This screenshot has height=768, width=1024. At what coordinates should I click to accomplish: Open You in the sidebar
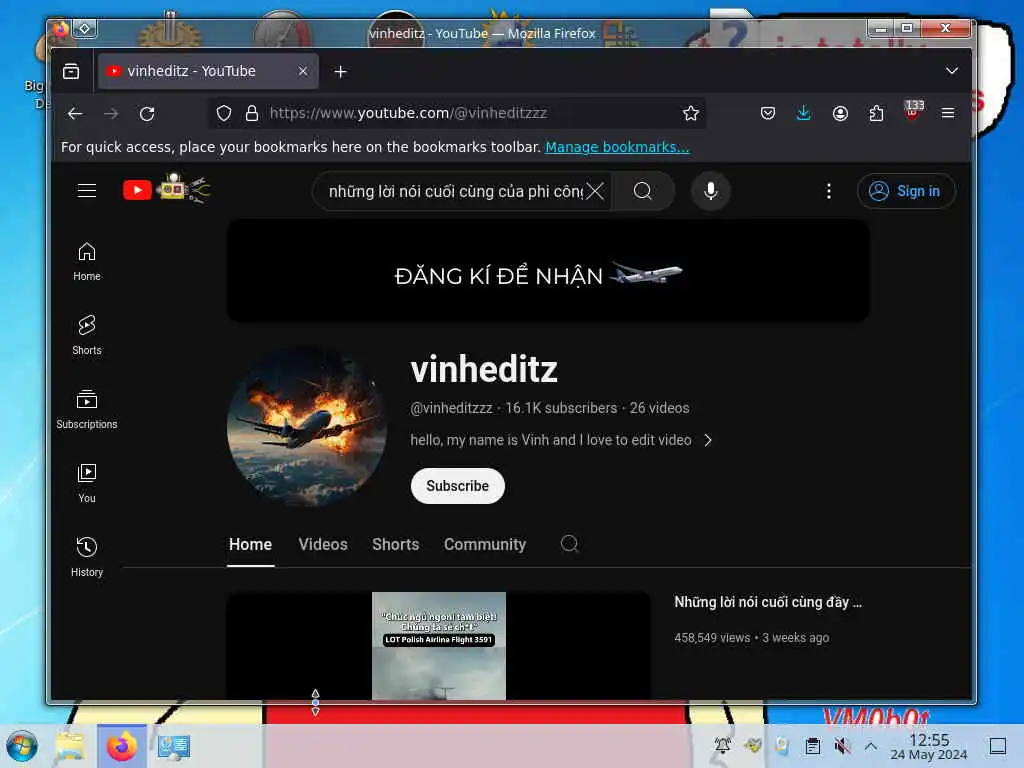click(x=87, y=483)
